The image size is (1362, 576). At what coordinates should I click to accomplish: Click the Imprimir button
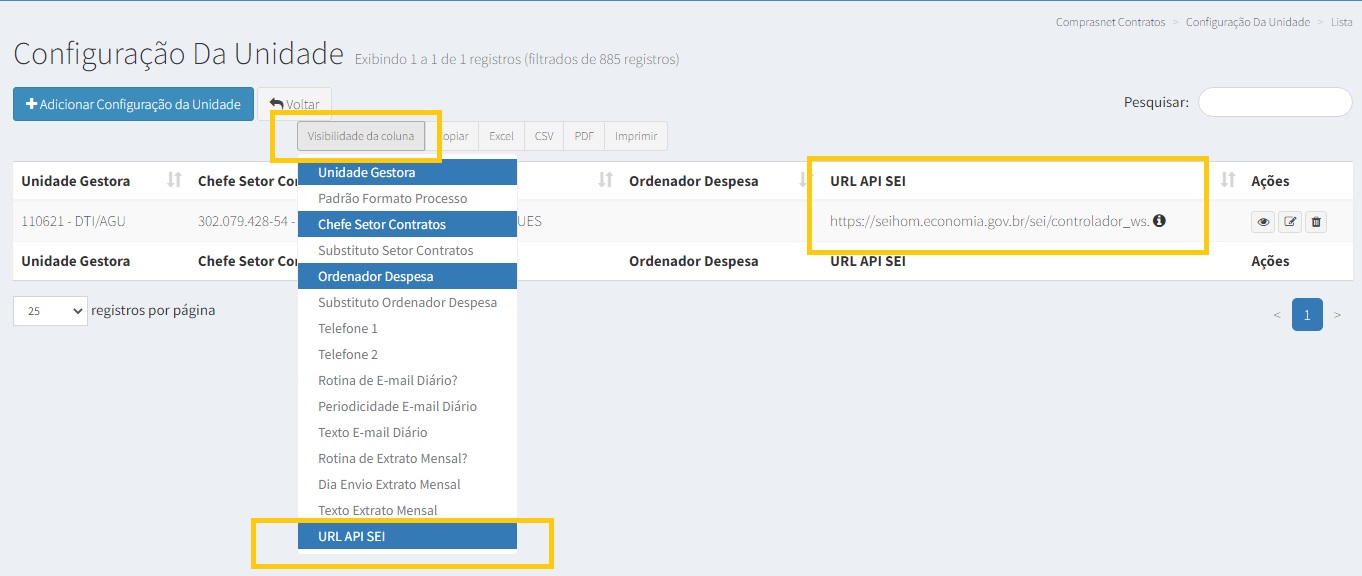pos(636,136)
